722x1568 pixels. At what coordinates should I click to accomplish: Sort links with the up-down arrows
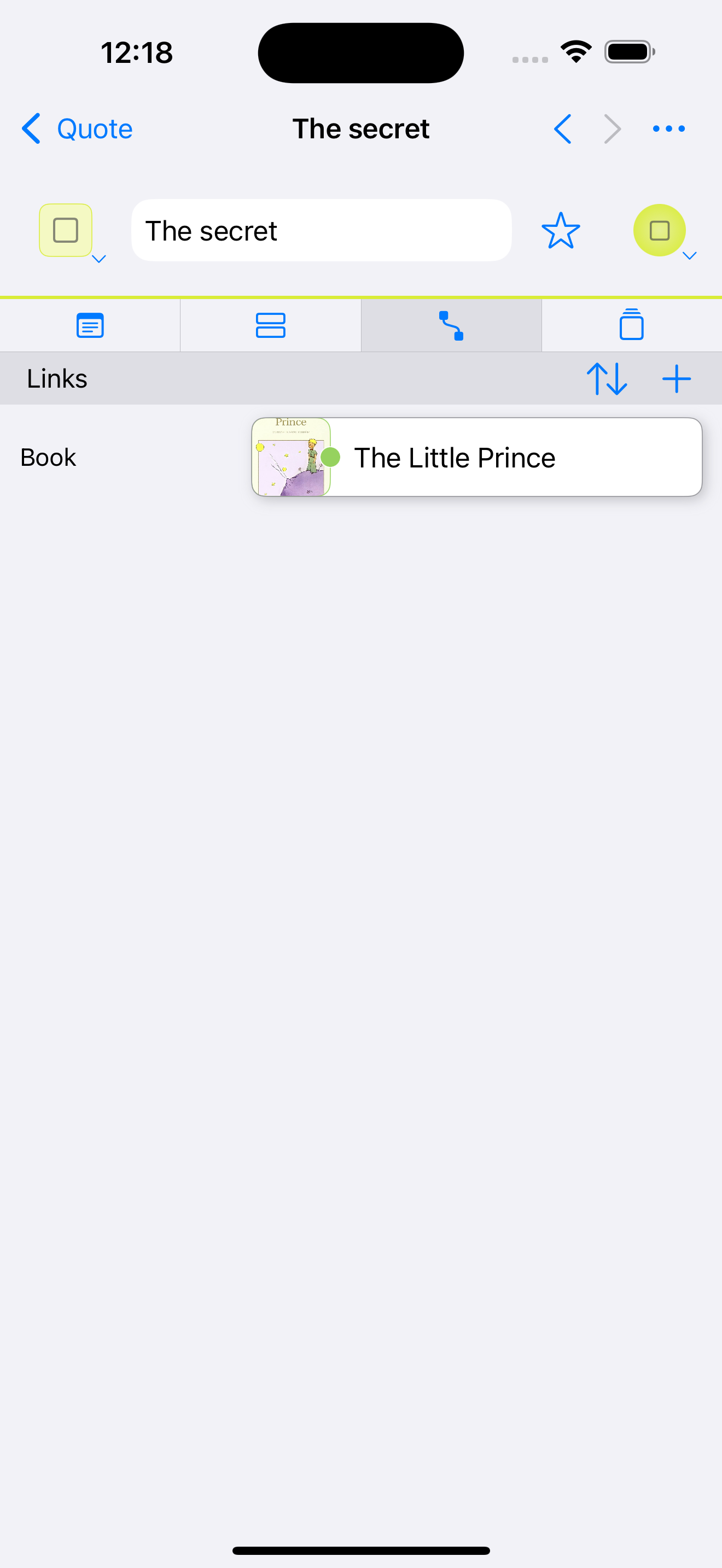coord(607,379)
